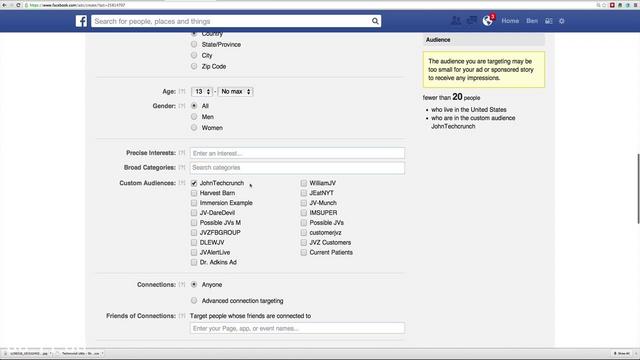640x360 pixels.
Task: Select the Zip Code location option
Action: coord(194,66)
